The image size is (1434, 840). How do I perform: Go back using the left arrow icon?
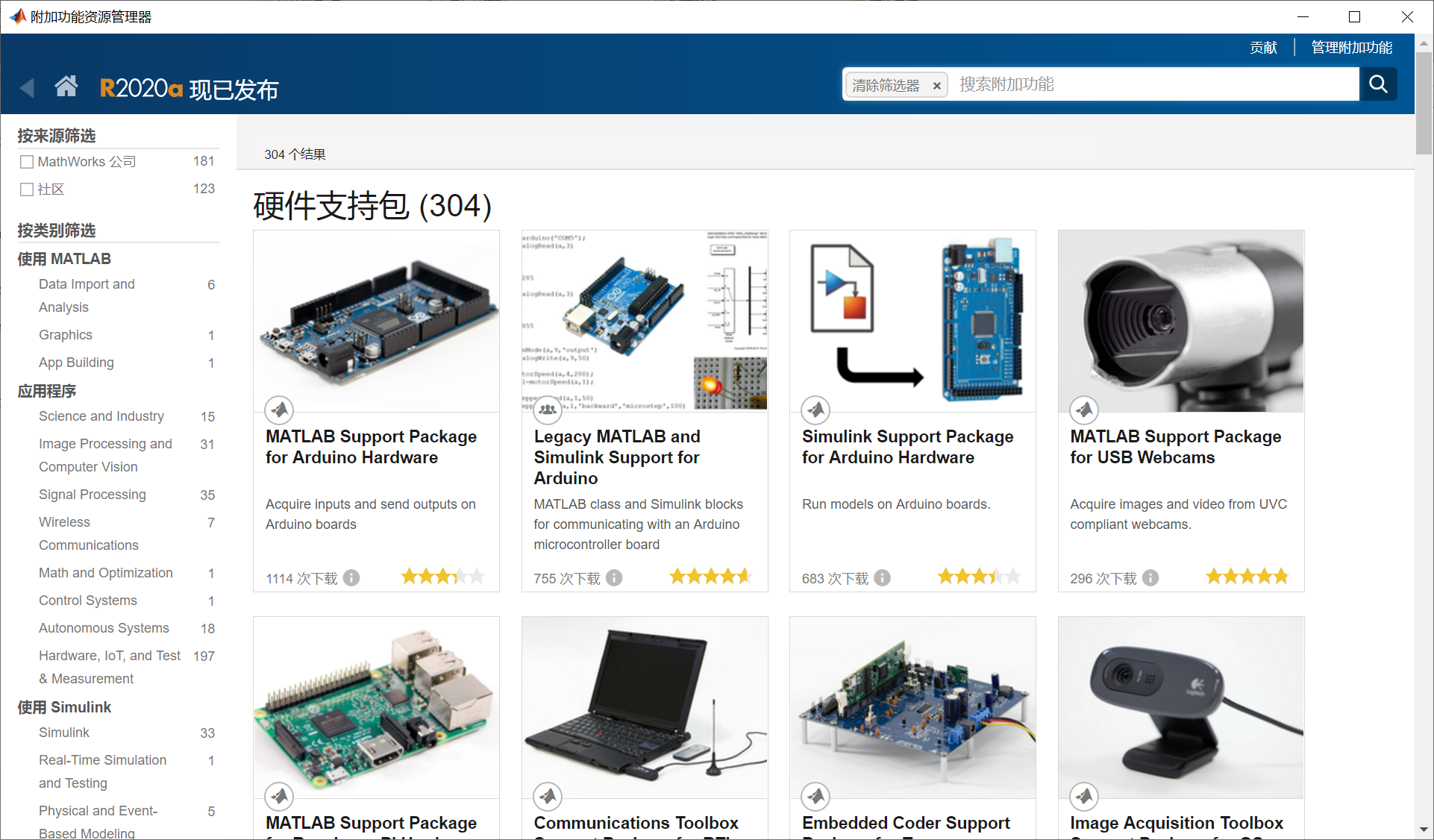coord(28,88)
